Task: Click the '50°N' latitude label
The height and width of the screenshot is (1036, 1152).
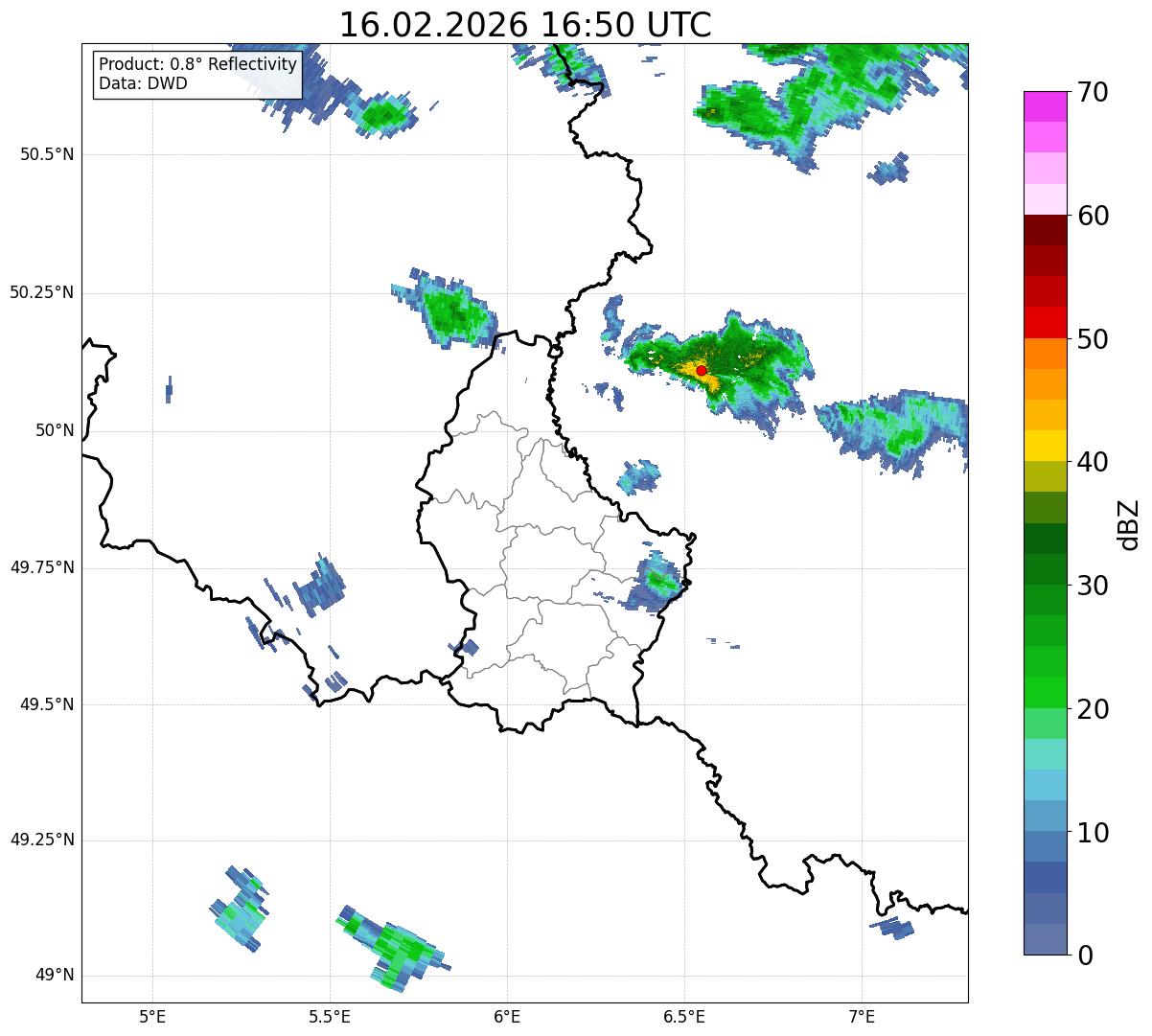Action: pyautogui.click(x=55, y=430)
